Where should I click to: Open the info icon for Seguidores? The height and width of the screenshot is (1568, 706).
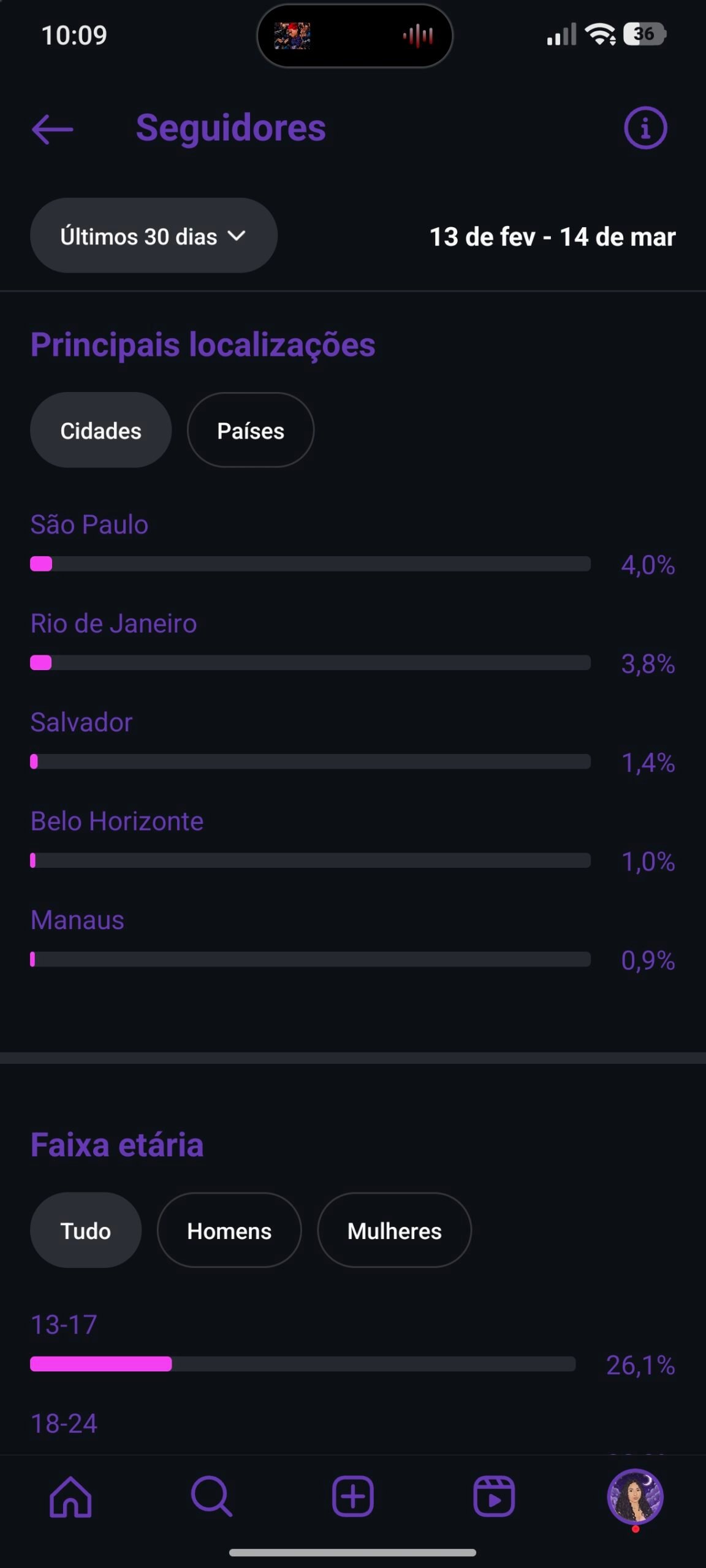[645, 128]
